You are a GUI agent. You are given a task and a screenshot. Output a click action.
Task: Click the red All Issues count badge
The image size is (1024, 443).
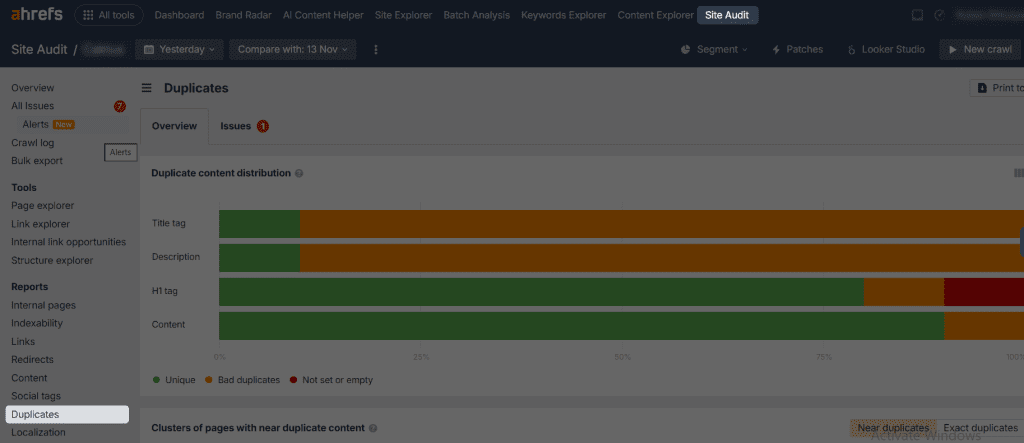pyautogui.click(x=120, y=106)
